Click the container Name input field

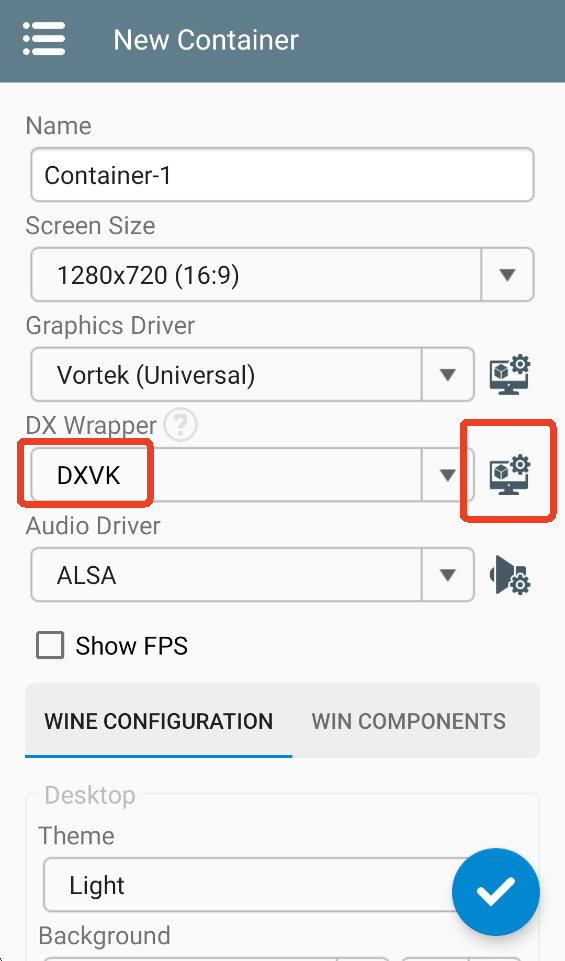(x=282, y=175)
